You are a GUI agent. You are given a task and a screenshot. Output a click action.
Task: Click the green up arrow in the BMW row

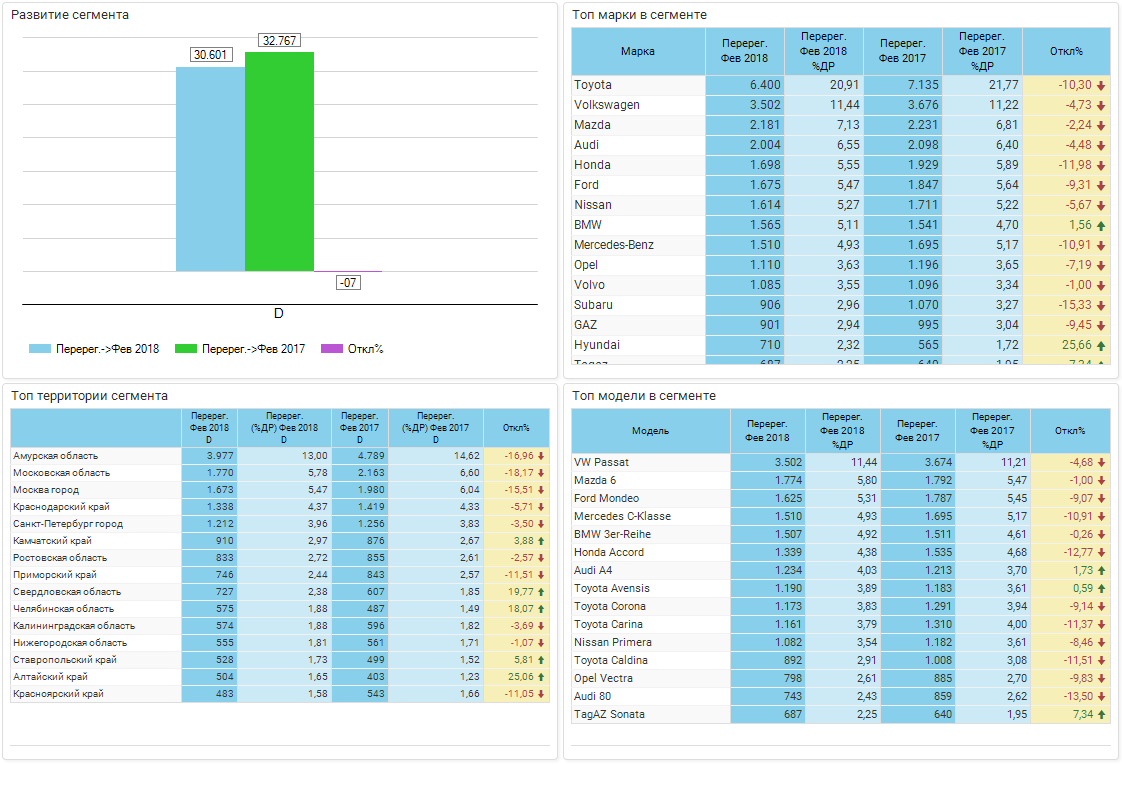pyautogui.click(x=1101, y=226)
